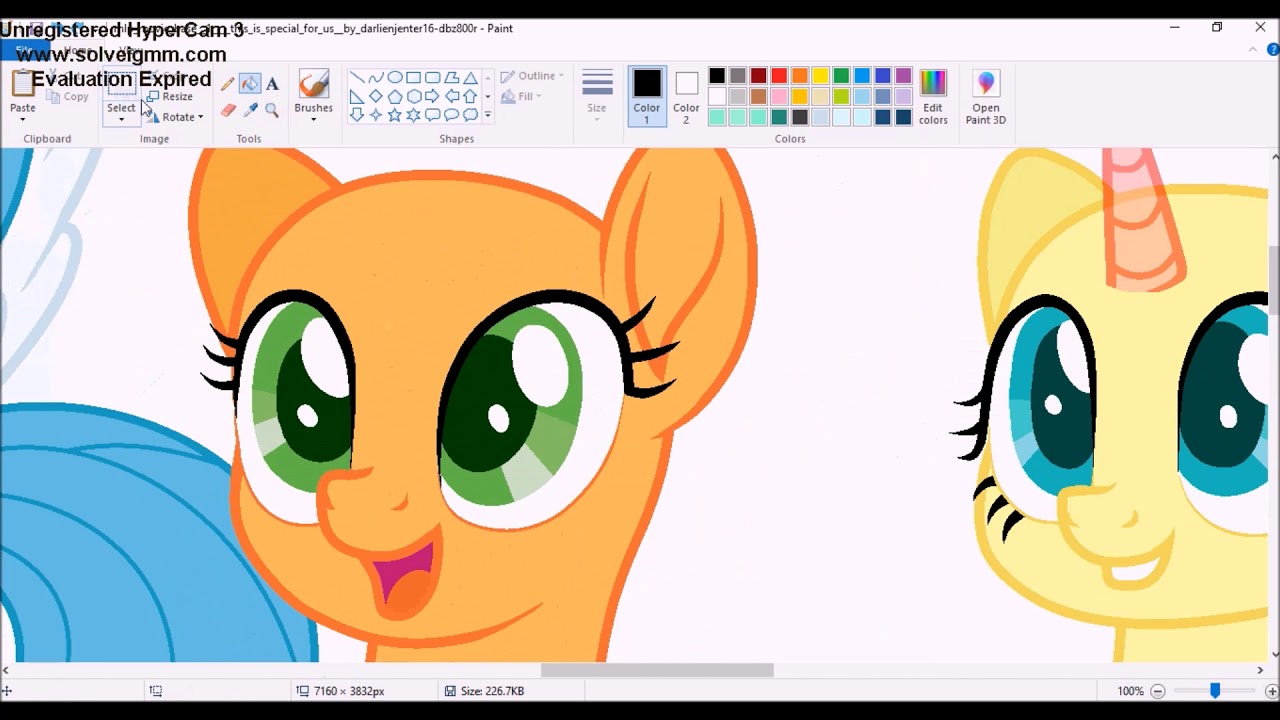Select the Eraser tool
This screenshot has height=720, width=1280.
228,110
